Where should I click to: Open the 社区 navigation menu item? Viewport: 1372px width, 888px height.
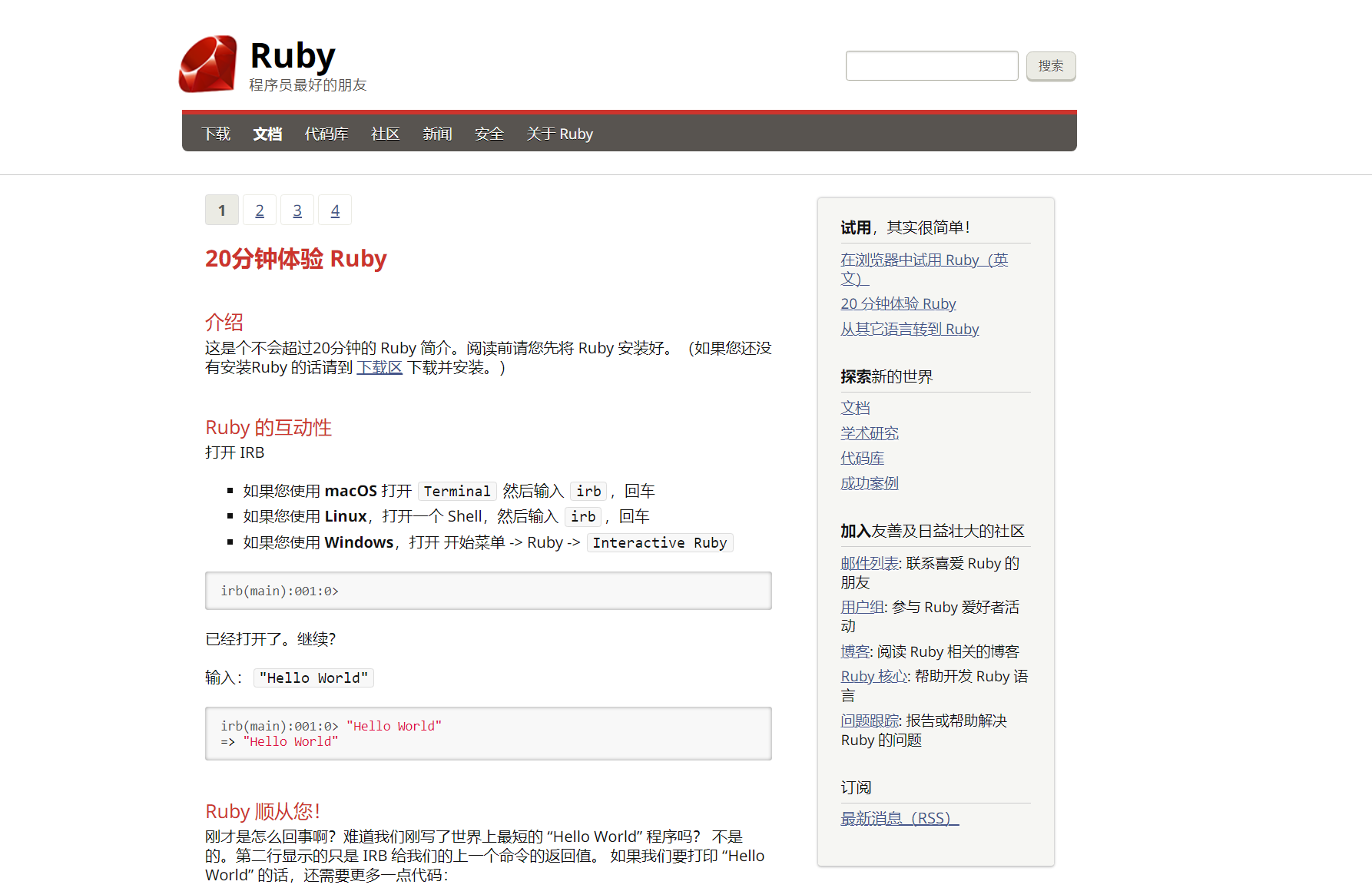pyautogui.click(x=386, y=134)
